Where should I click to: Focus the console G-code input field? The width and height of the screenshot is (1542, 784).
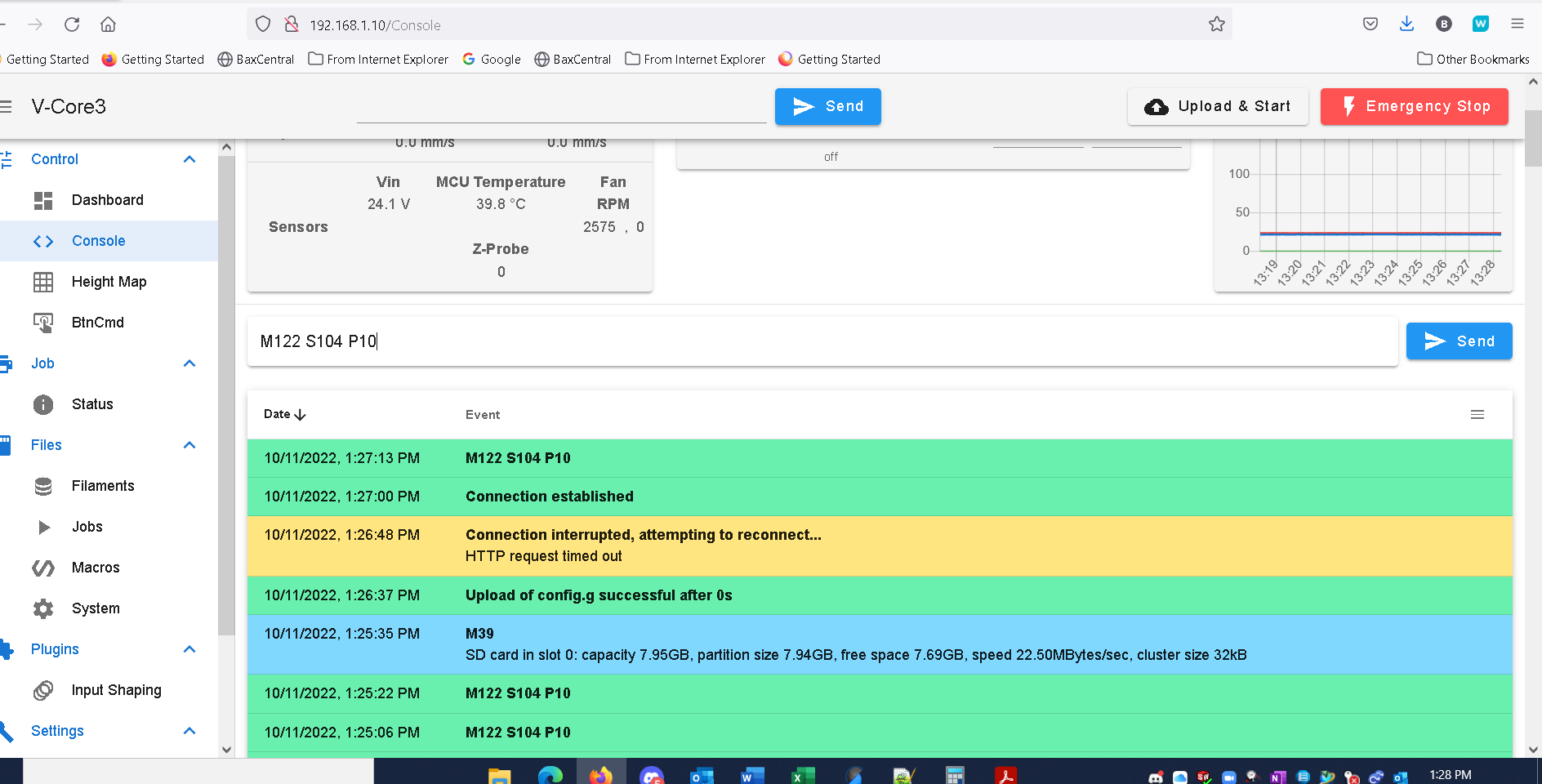pos(822,341)
